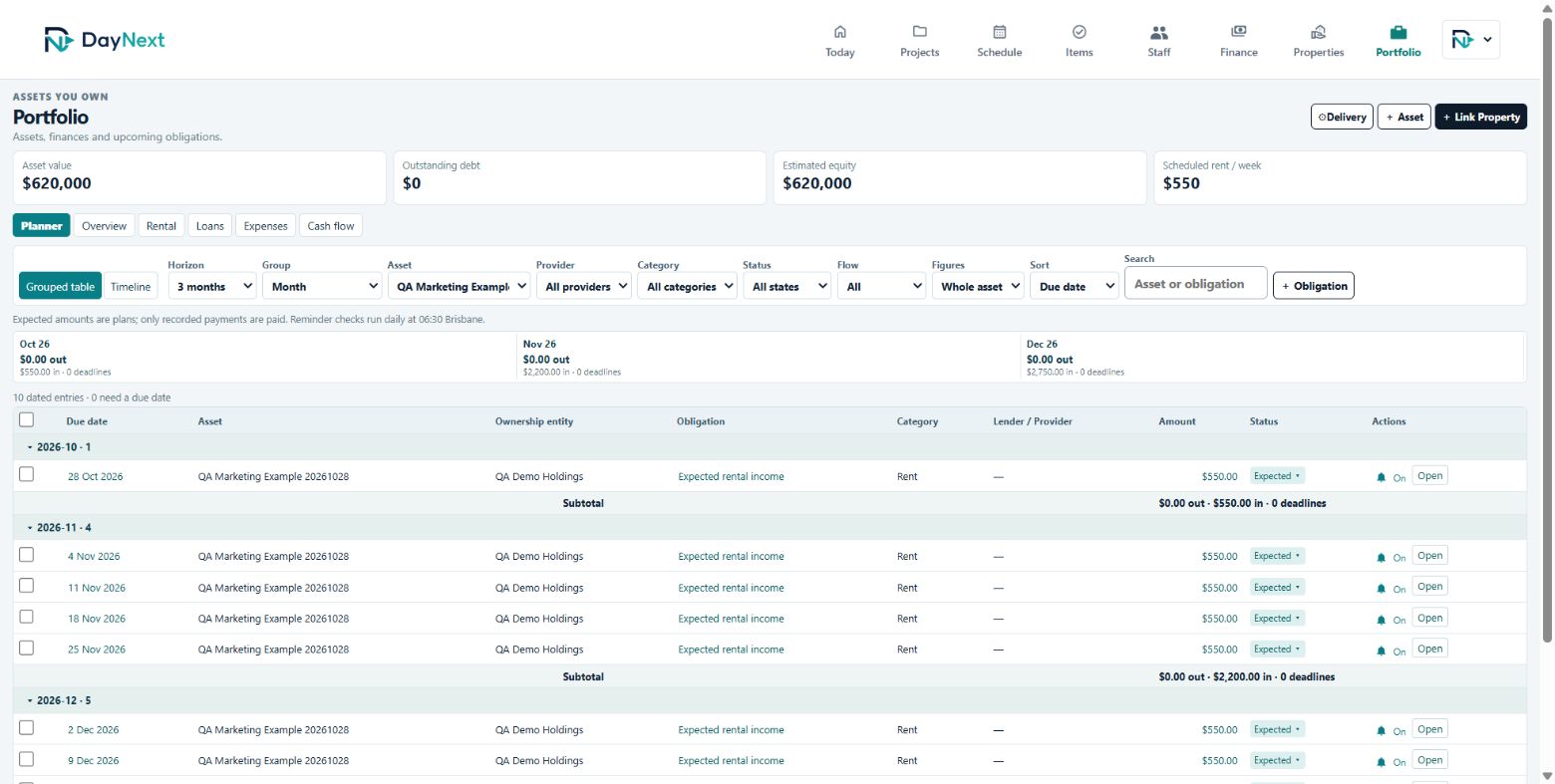Click the Link Property button
This screenshot has height=784, width=1555.
1481,117
